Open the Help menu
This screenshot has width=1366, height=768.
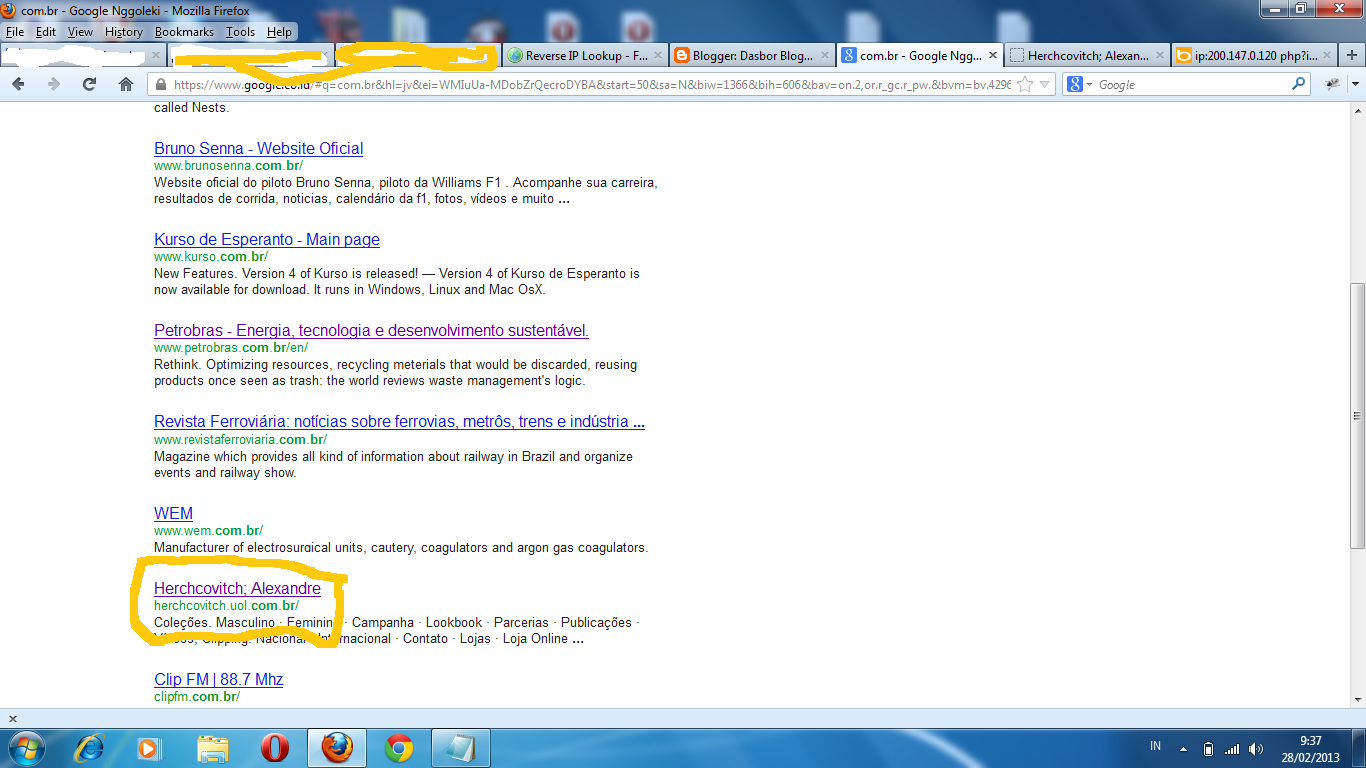[279, 32]
